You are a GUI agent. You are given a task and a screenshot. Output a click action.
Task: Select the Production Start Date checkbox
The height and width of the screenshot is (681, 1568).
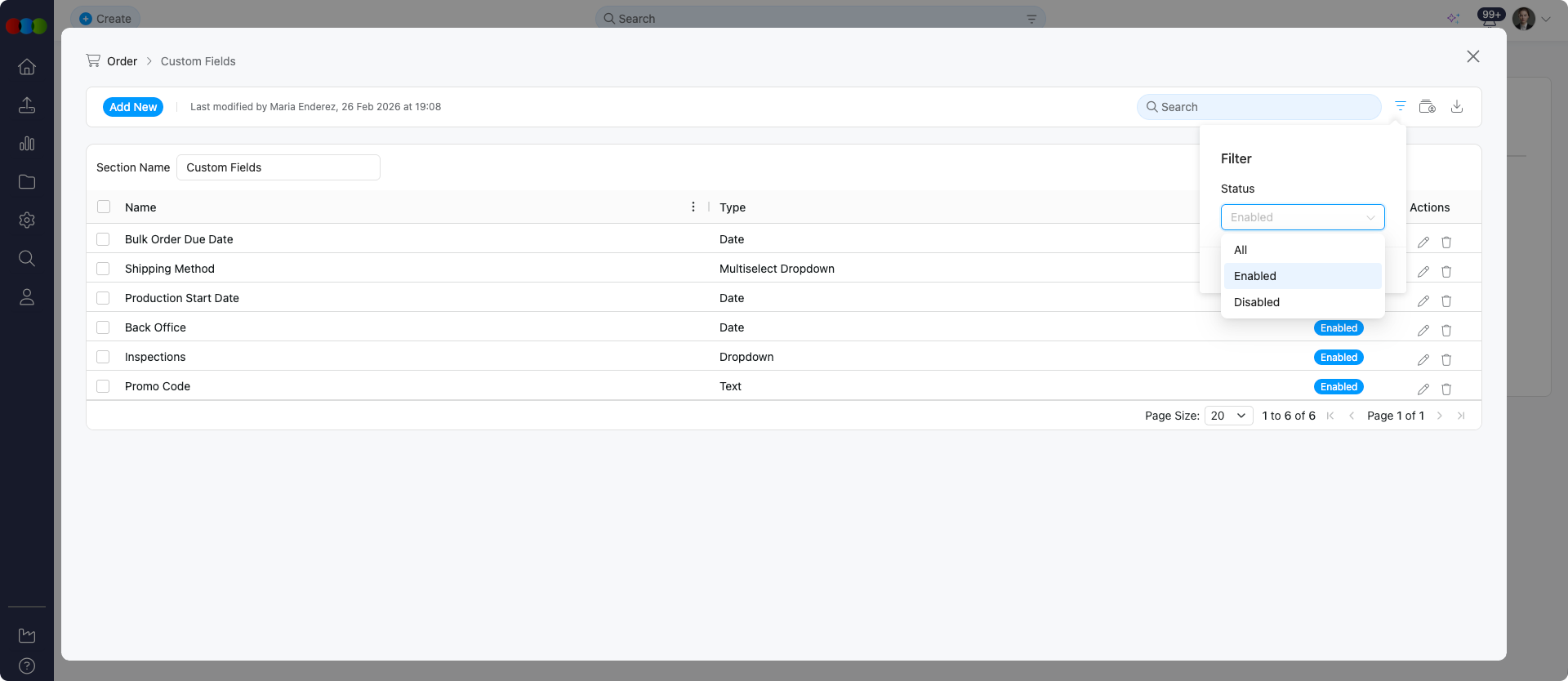[x=103, y=298]
